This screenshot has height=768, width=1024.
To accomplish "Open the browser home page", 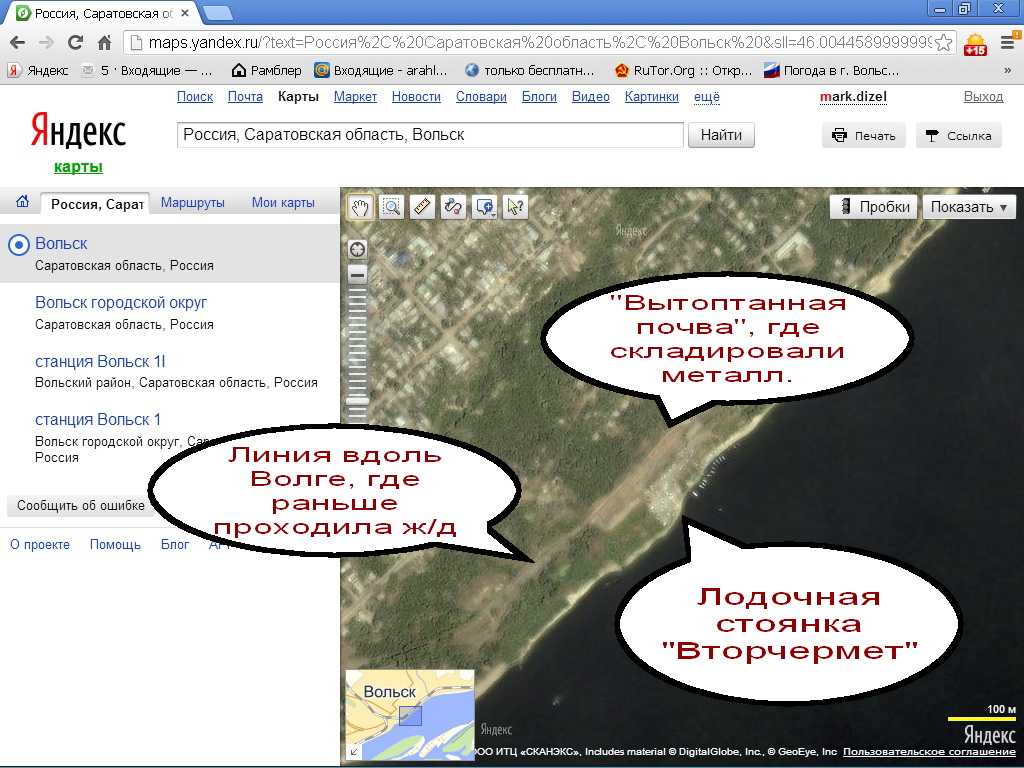I will click(104, 43).
